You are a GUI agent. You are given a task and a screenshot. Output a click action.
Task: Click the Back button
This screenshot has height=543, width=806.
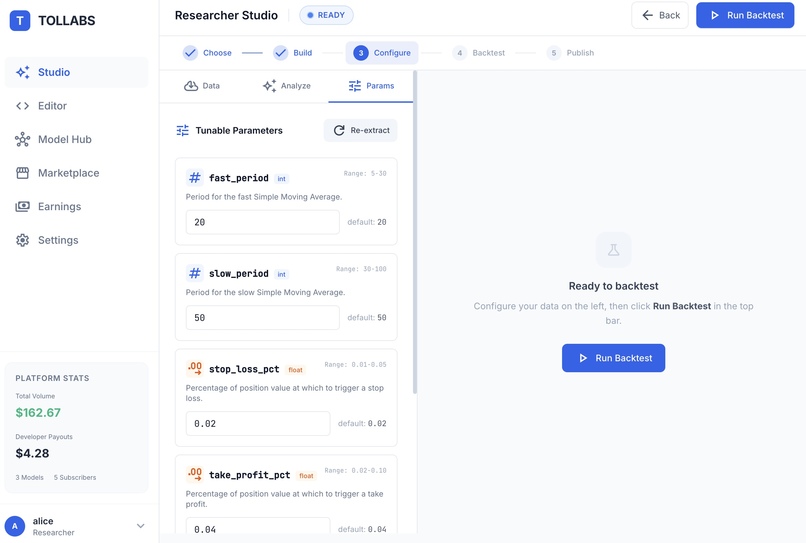click(660, 15)
